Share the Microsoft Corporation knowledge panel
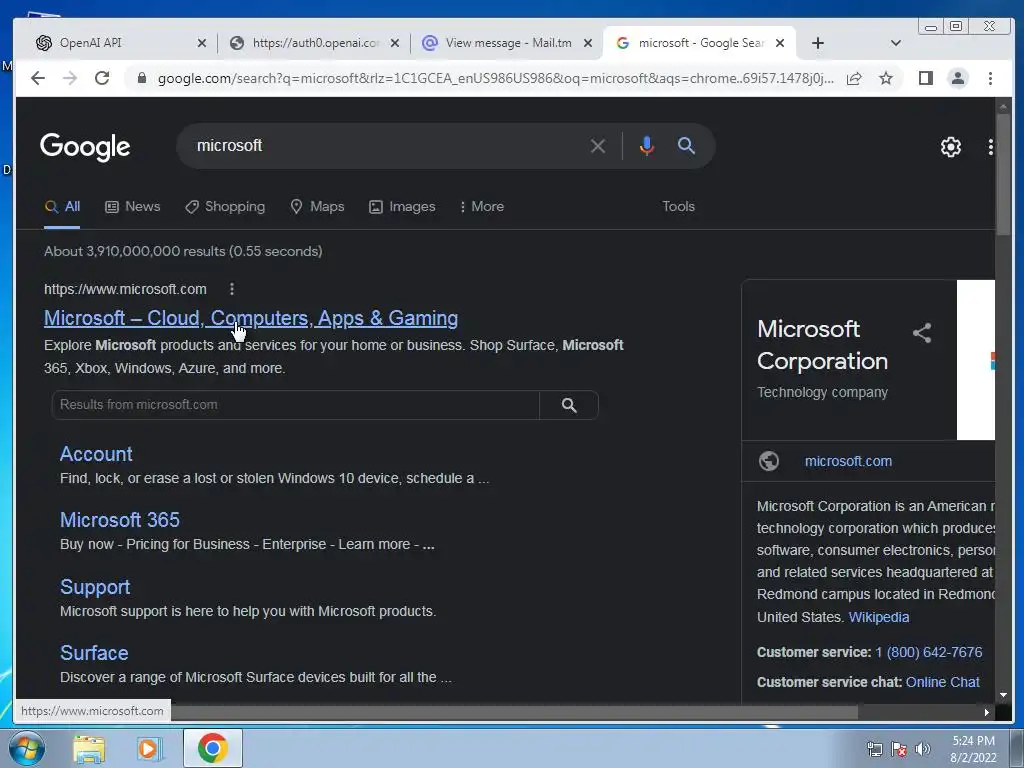The width and height of the screenshot is (1024, 768). point(921,333)
